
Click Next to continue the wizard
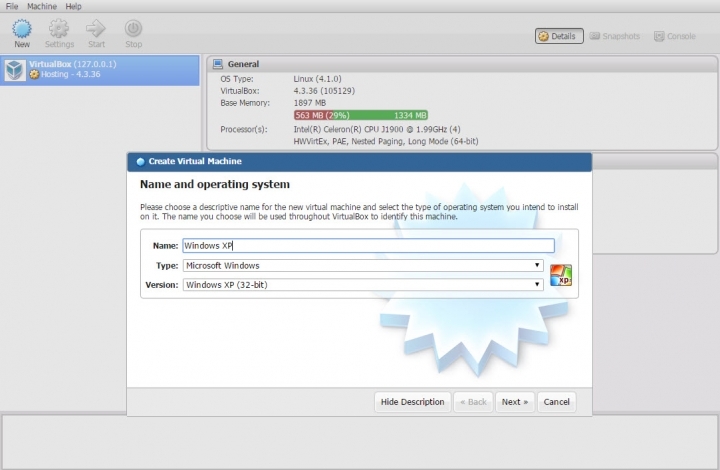(515, 402)
